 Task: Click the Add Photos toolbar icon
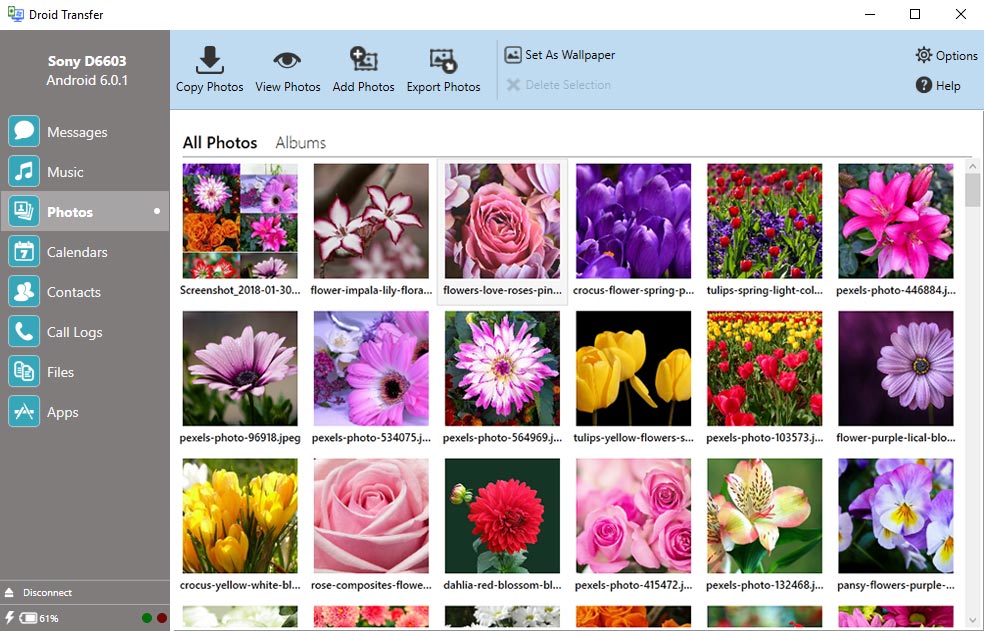click(363, 68)
